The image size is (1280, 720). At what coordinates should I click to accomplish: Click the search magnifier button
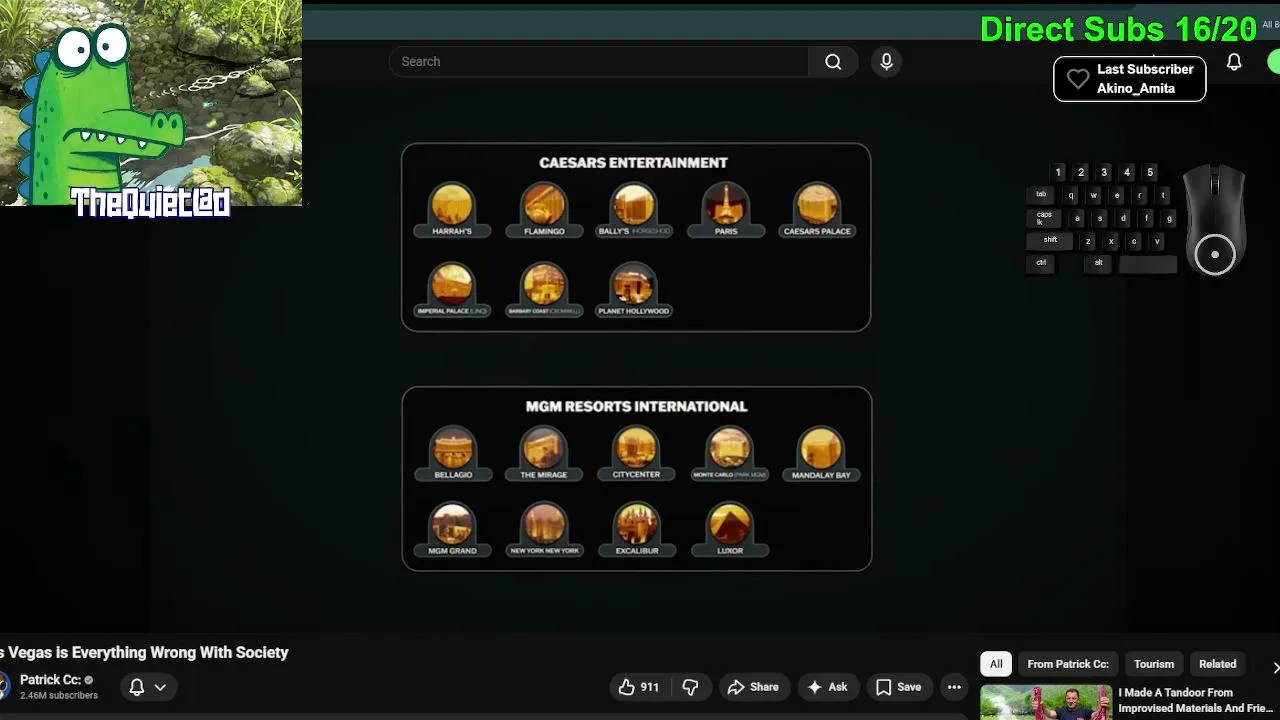pyautogui.click(x=833, y=62)
